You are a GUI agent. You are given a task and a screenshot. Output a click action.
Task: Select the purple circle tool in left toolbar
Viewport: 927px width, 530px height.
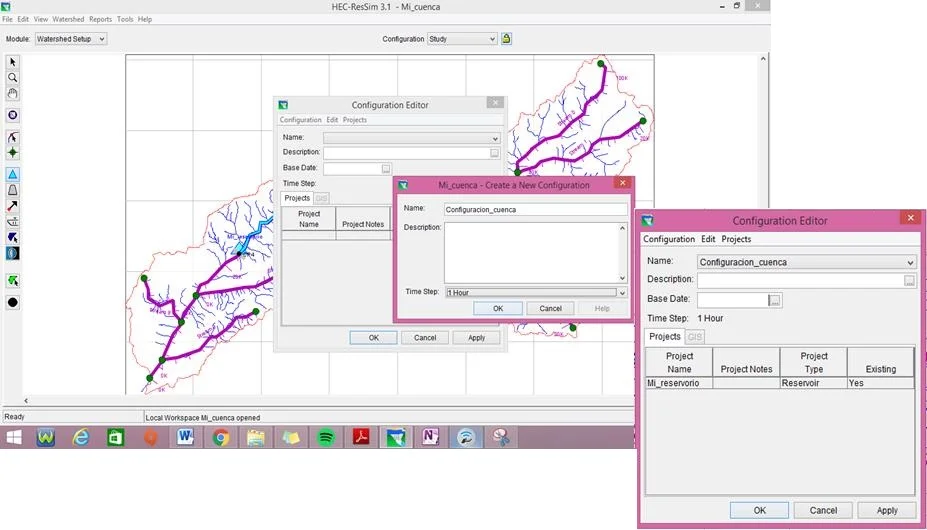[x=12, y=115]
